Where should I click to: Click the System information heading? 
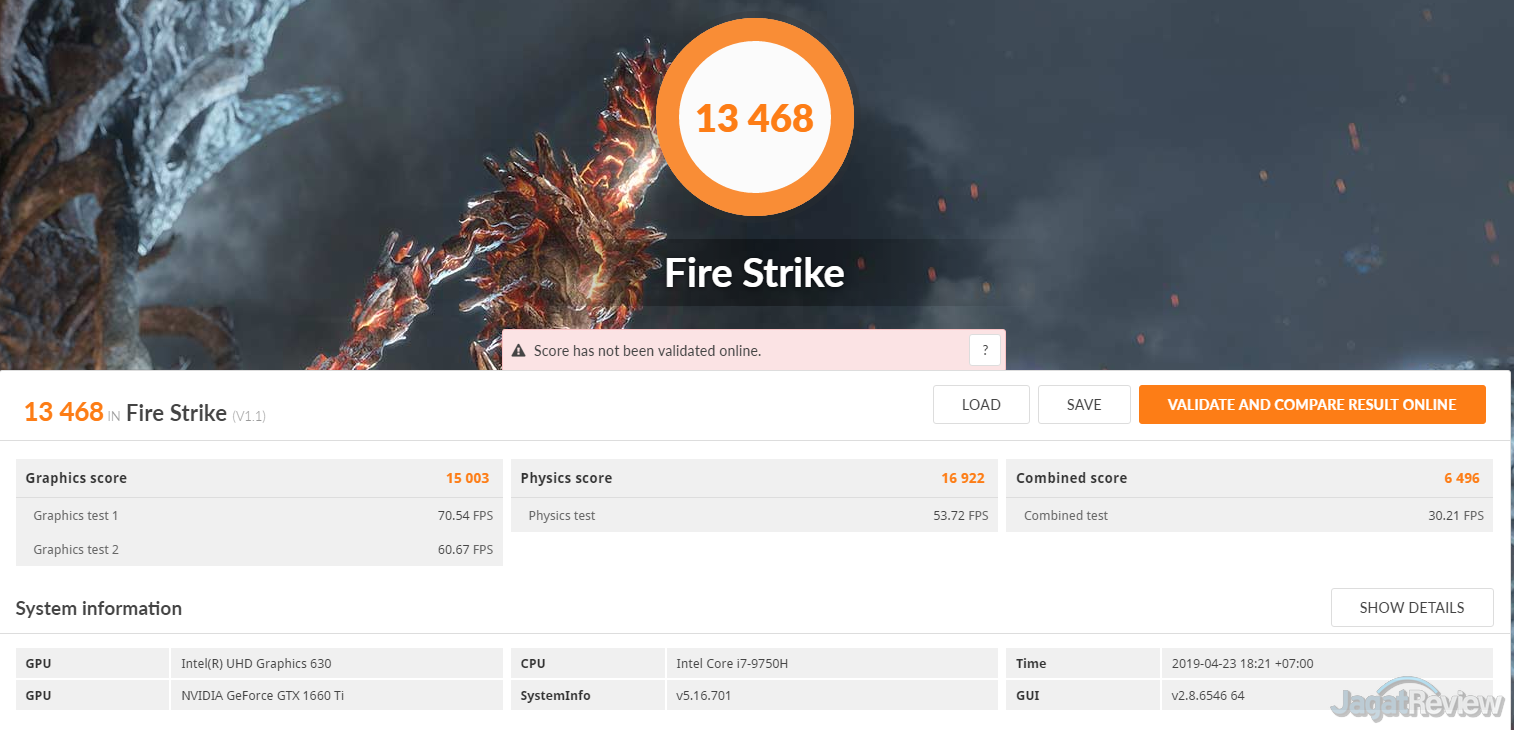(99, 608)
